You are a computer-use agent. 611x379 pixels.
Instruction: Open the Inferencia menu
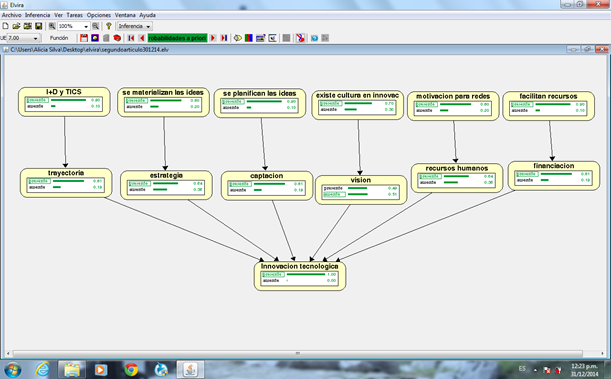37,15
